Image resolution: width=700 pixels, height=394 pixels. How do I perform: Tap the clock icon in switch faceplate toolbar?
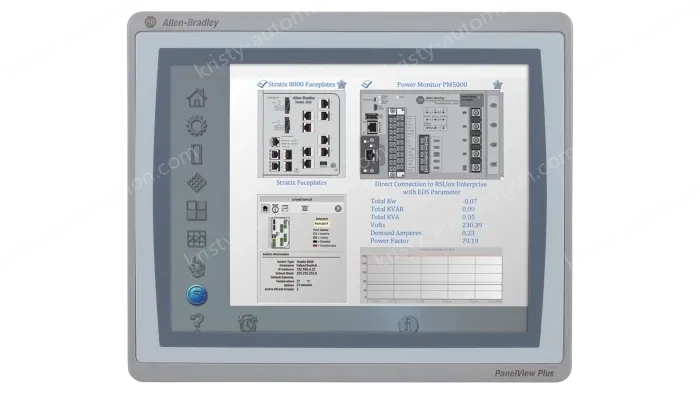click(x=275, y=208)
